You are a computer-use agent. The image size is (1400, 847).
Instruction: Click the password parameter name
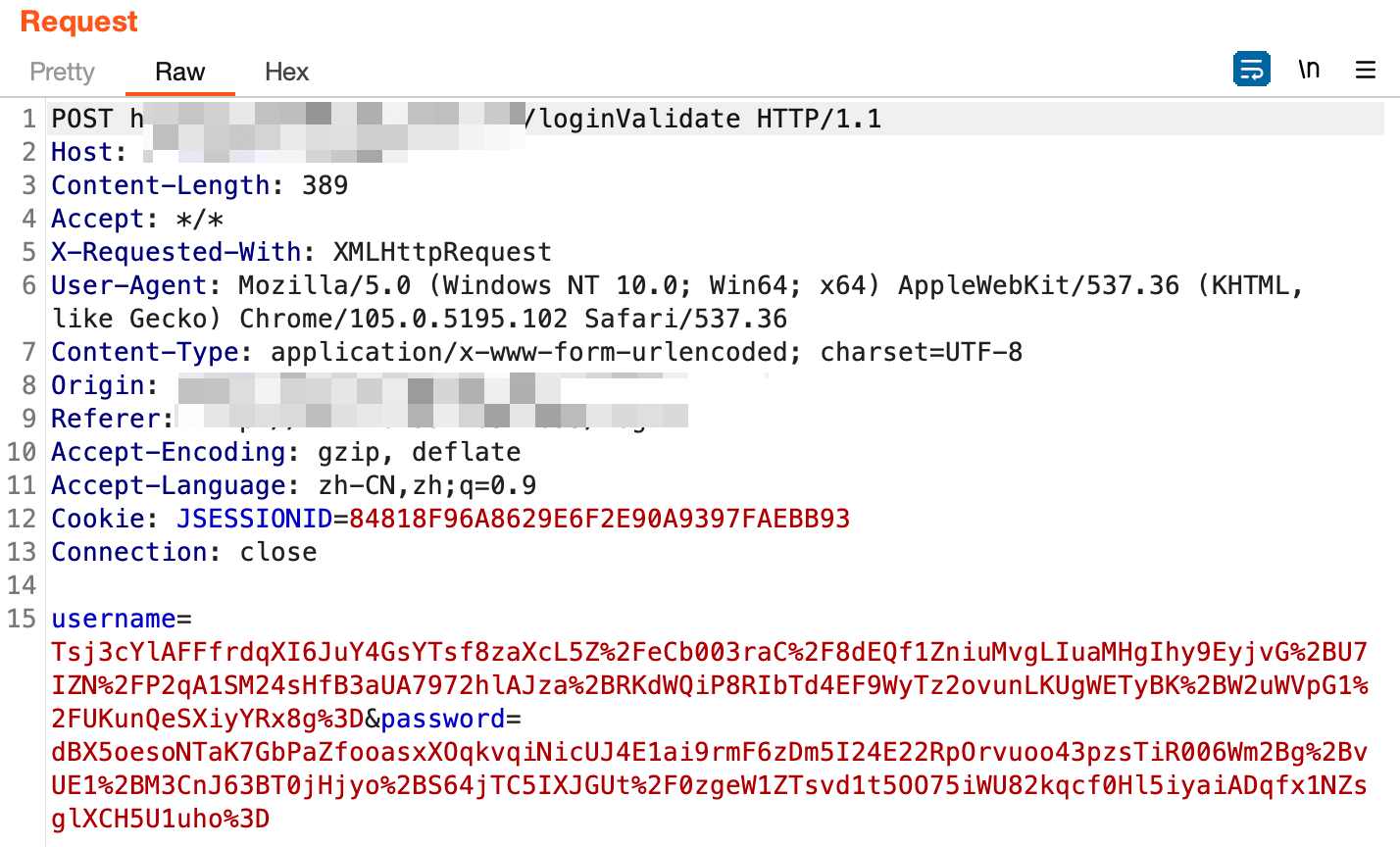(442, 719)
